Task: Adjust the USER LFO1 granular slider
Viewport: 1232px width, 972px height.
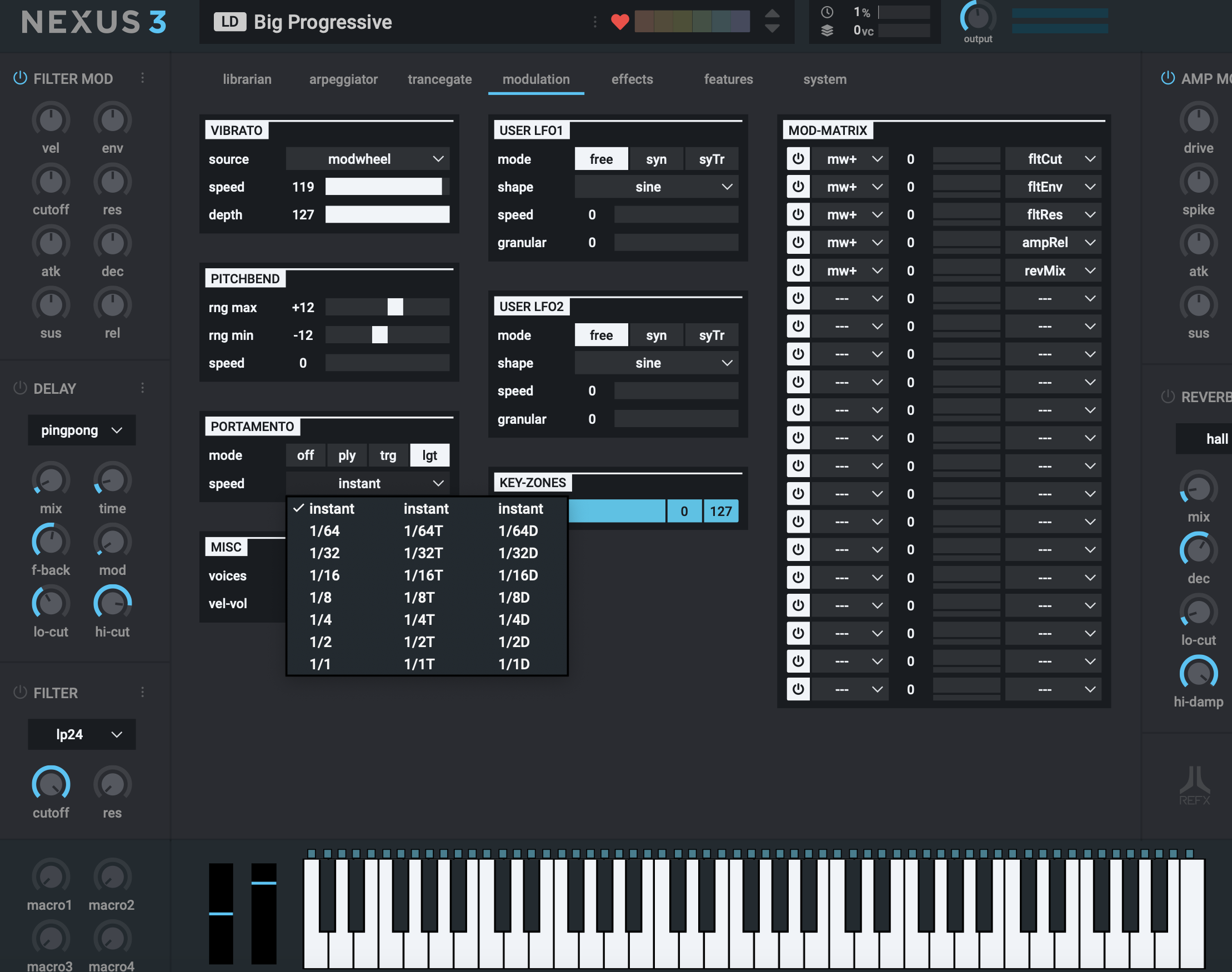Action: tap(676, 242)
